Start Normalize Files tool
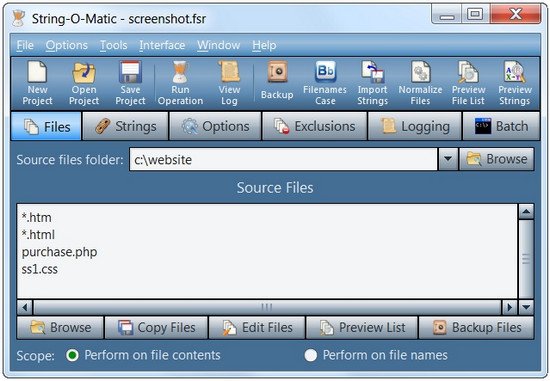This screenshot has width=550, height=381. (x=420, y=83)
